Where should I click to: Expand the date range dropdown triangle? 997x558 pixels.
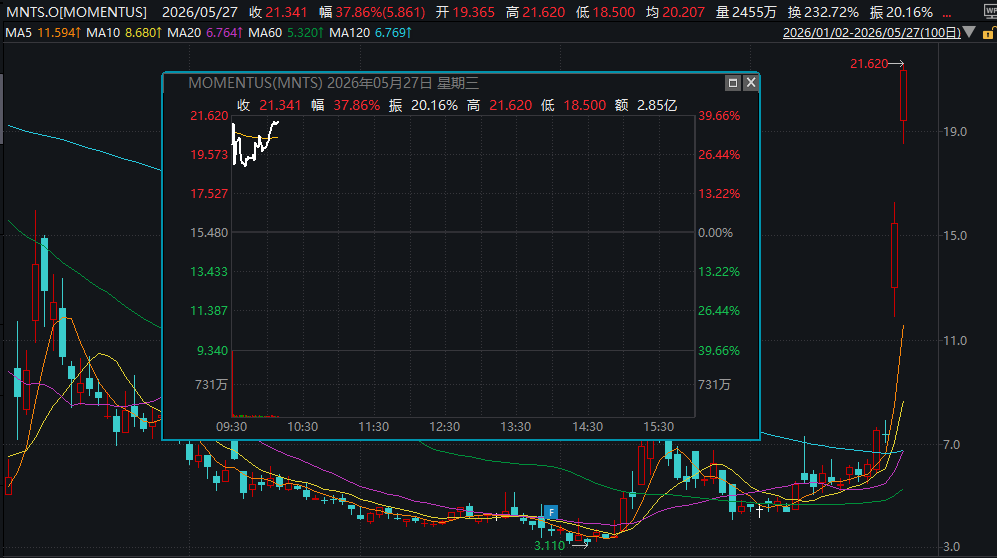click(x=969, y=32)
